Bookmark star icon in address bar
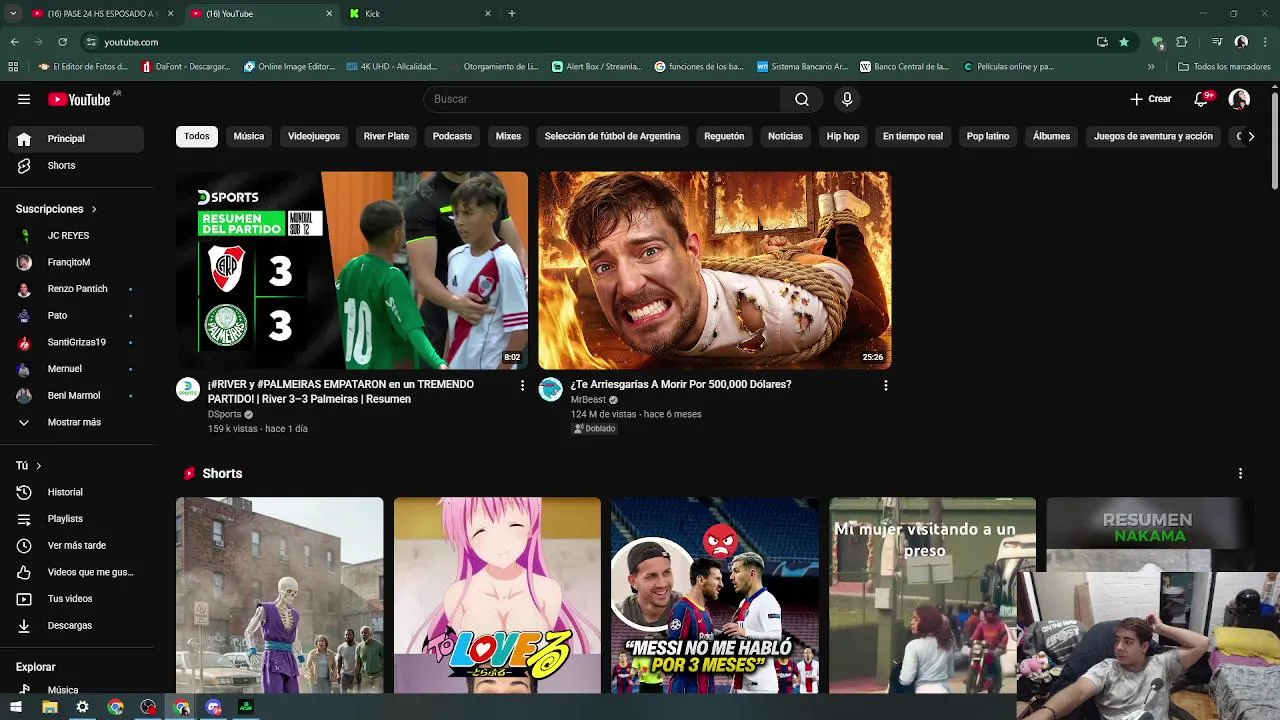 pos(1124,42)
